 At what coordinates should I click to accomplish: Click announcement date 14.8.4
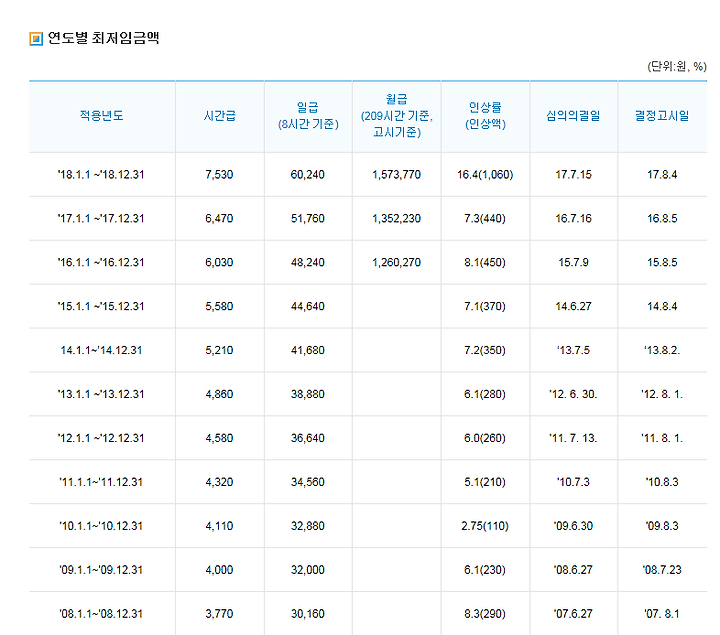click(x=662, y=307)
